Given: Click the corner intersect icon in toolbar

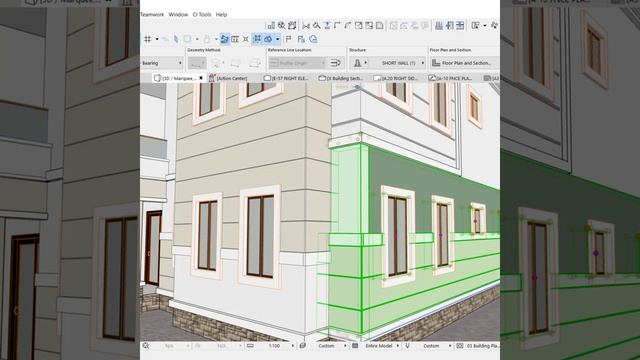Looking at the screenshot, I should 337,25.
